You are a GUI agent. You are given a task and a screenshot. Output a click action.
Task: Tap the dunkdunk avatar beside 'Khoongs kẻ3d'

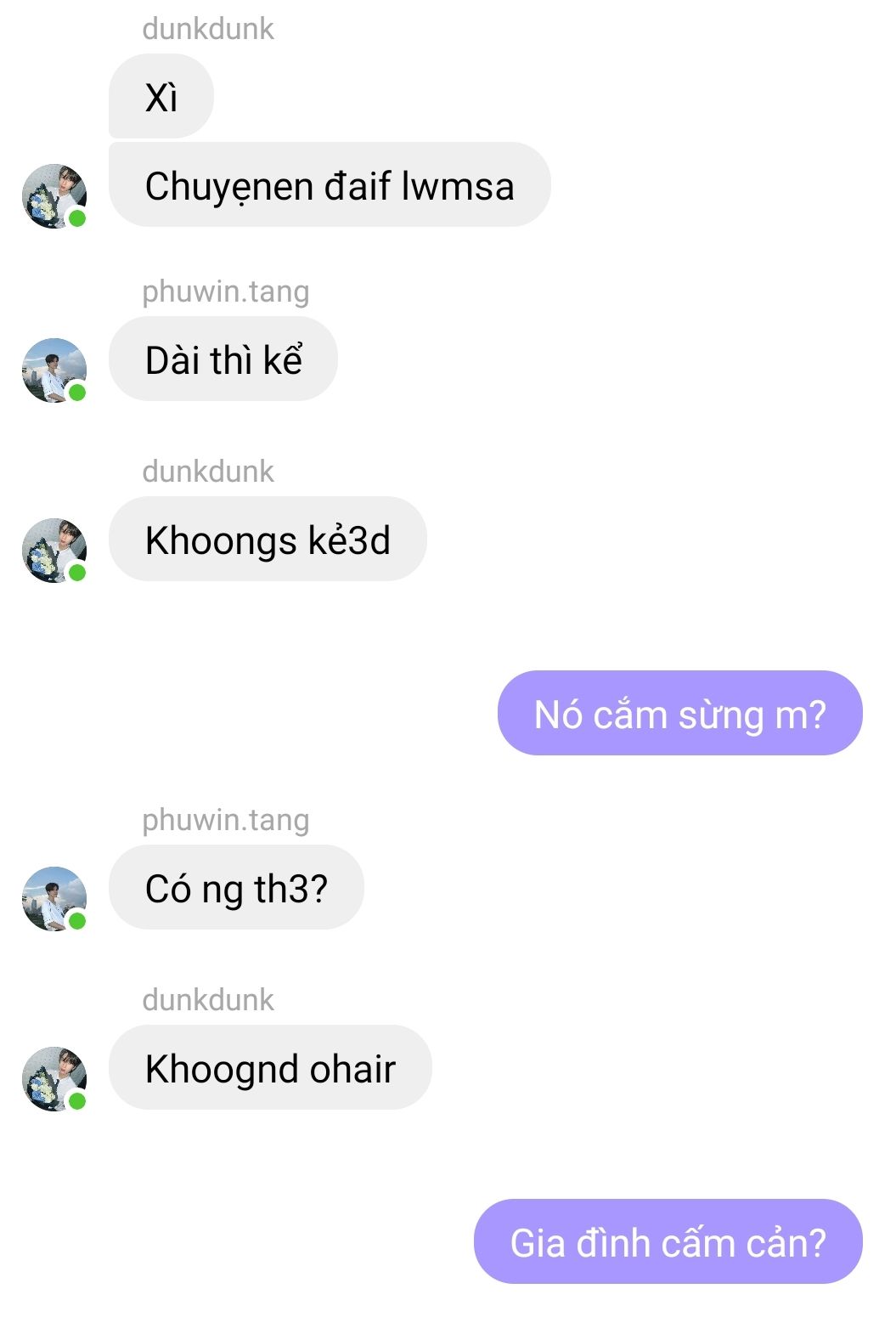[54, 551]
